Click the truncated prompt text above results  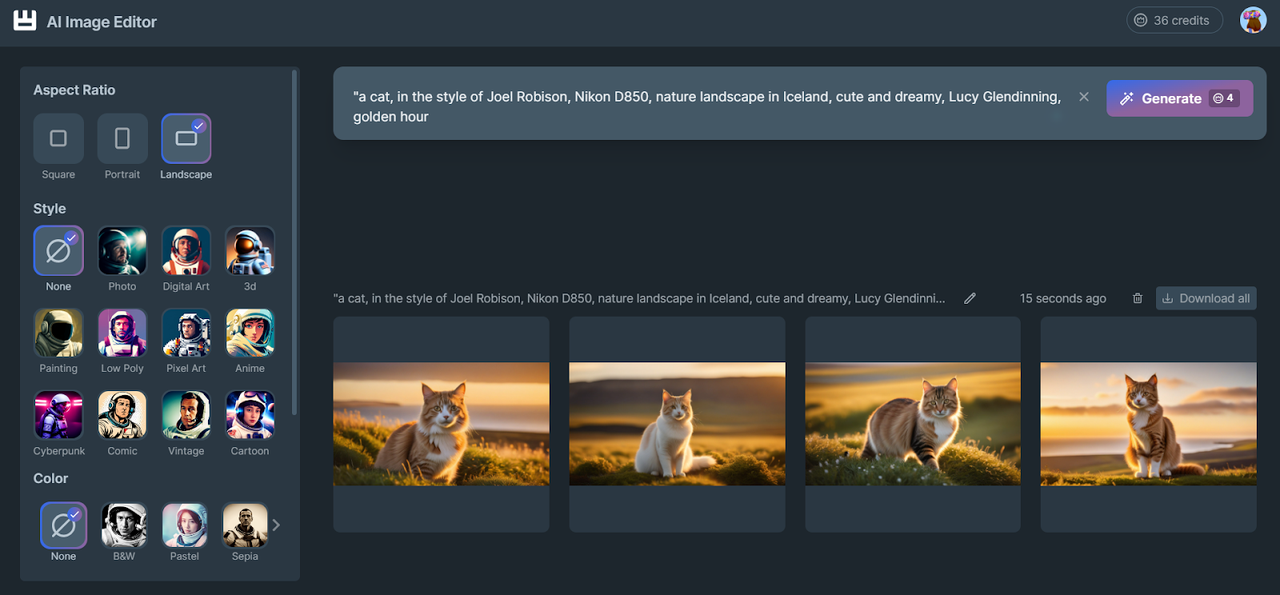pyautogui.click(x=640, y=298)
